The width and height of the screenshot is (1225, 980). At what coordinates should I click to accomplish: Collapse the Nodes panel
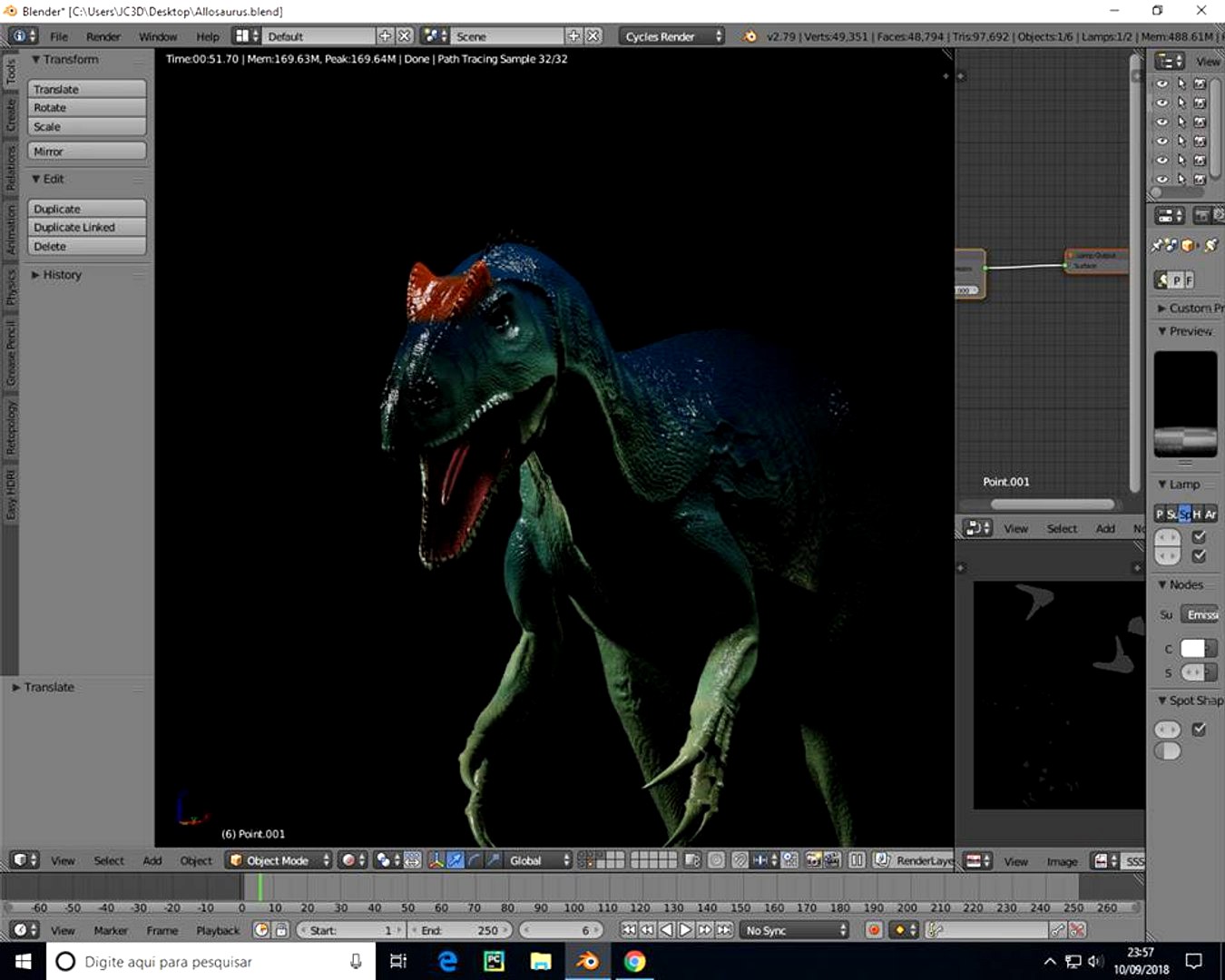[x=1180, y=584]
